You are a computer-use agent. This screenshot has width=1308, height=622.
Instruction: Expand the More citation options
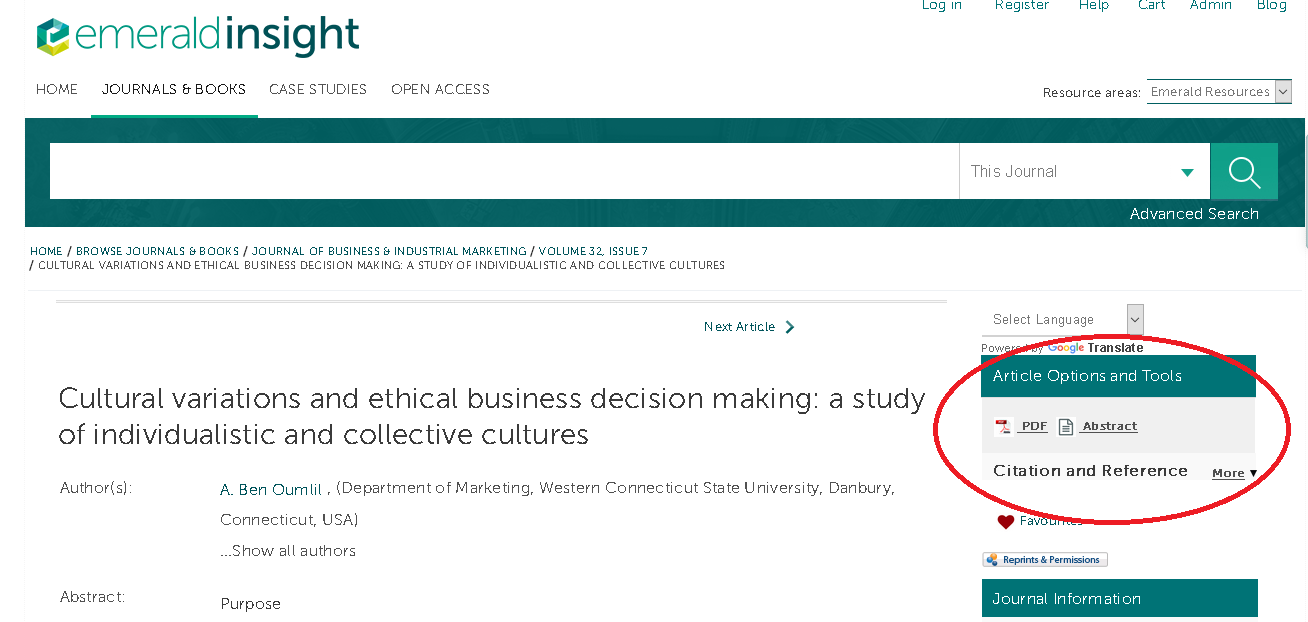(1233, 473)
